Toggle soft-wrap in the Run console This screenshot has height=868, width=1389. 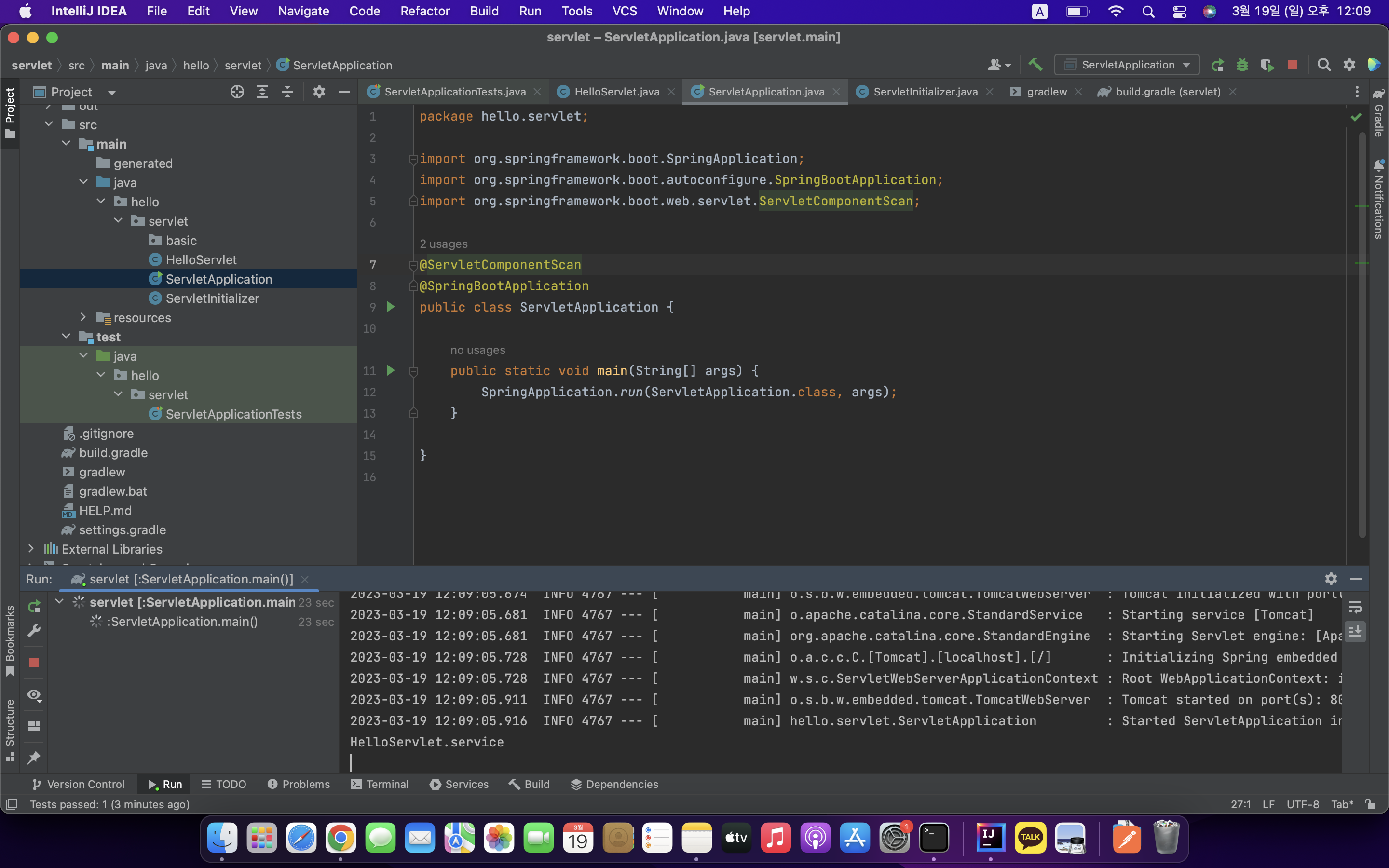(x=1355, y=607)
